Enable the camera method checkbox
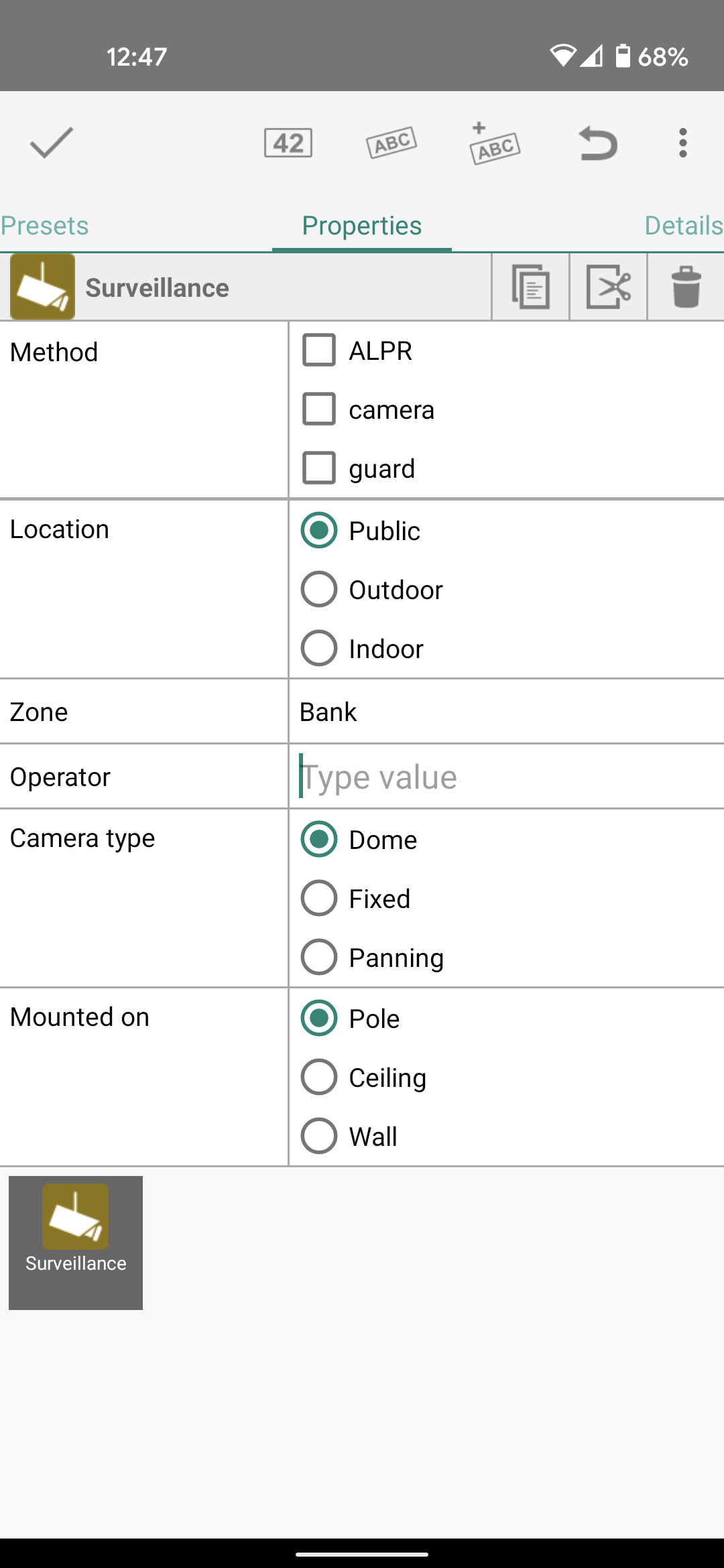724x1568 pixels. pyautogui.click(x=319, y=409)
